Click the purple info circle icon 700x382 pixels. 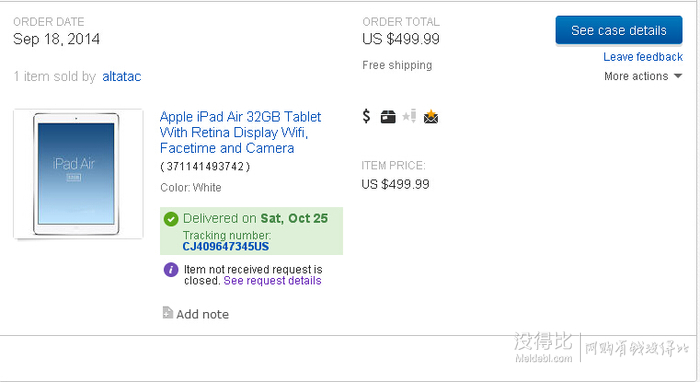pyautogui.click(x=171, y=270)
